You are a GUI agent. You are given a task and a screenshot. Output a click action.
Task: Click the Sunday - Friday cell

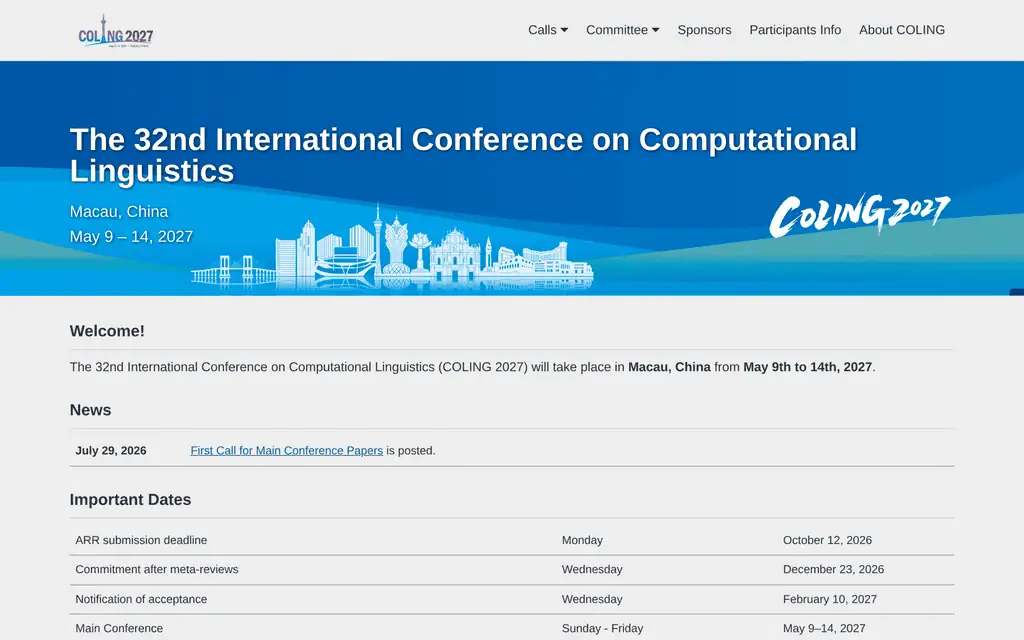pos(602,628)
